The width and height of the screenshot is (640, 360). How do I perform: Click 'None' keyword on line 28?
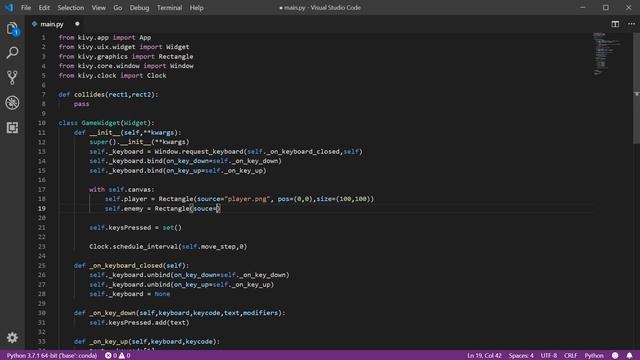162,294
